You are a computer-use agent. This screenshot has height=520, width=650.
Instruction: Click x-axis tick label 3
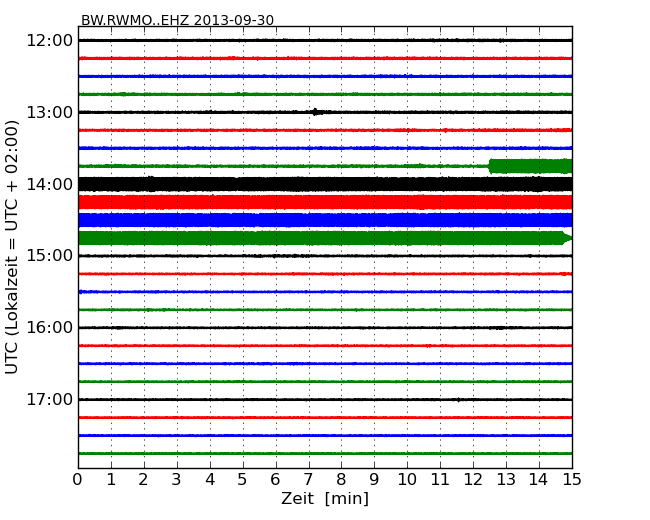[x=177, y=480]
